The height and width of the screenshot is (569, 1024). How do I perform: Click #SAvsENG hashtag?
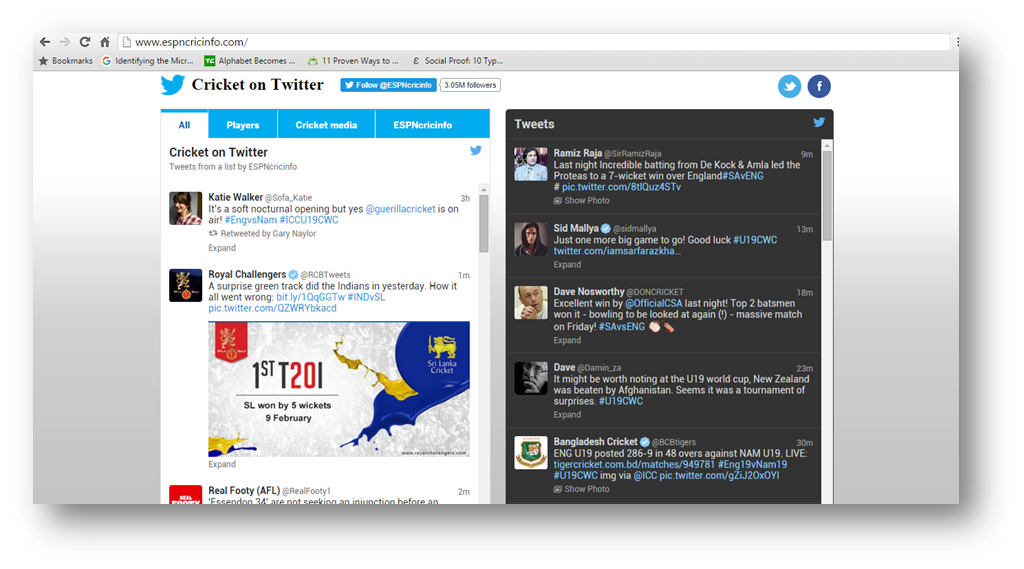622,327
